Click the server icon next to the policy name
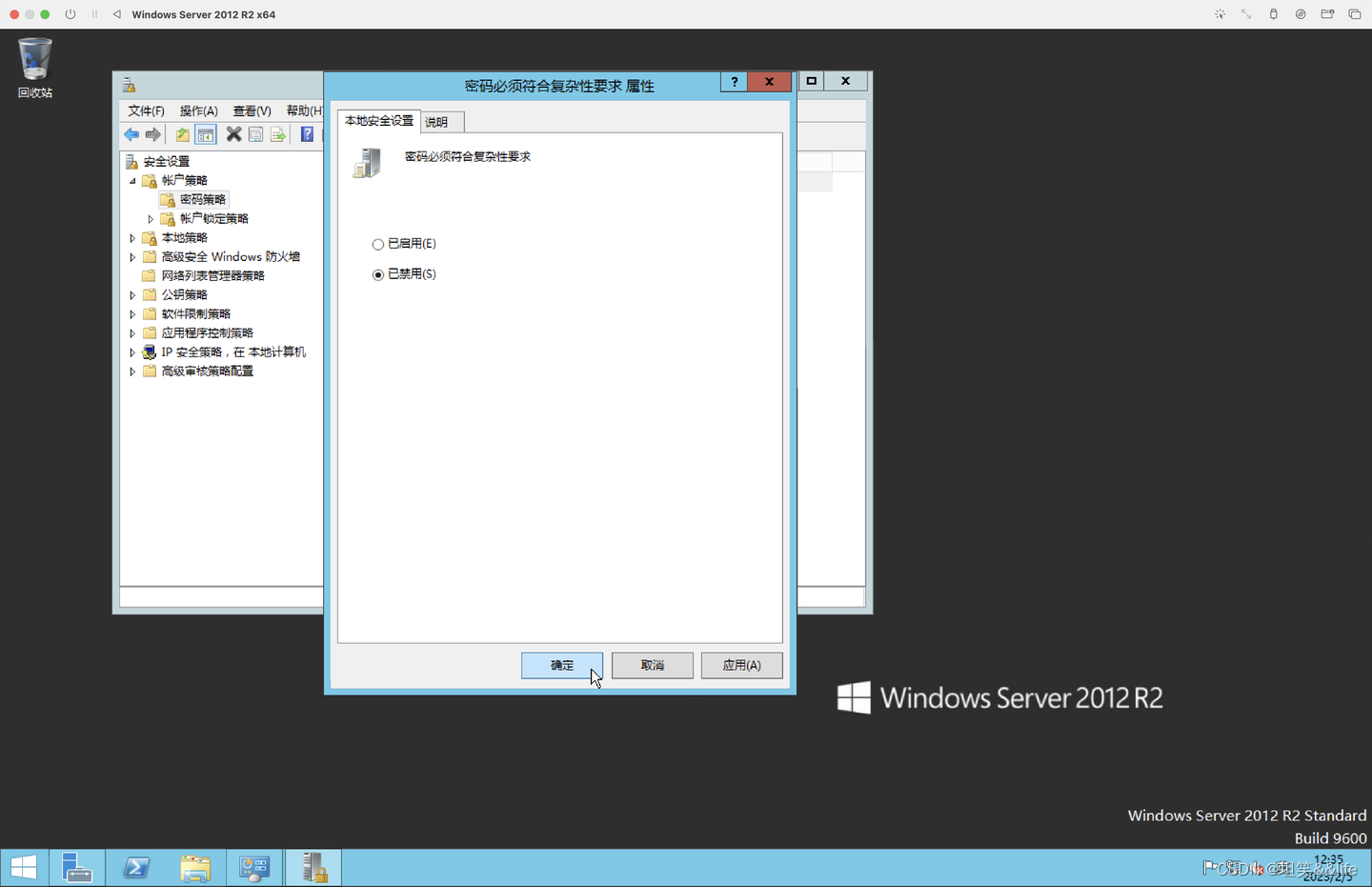The width and height of the screenshot is (1372, 887). click(367, 163)
